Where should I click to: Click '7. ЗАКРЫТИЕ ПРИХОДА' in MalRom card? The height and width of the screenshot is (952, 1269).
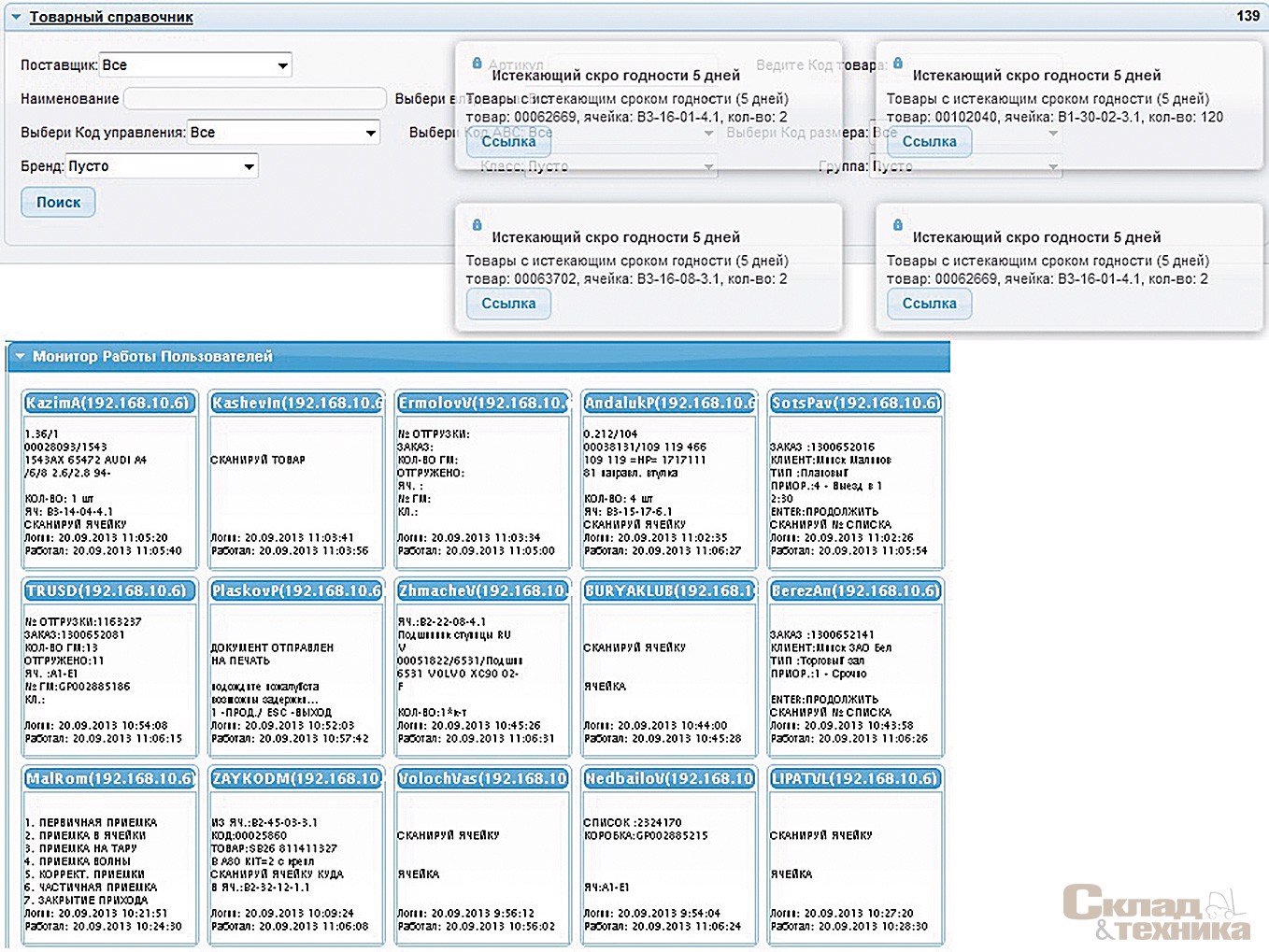point(86,901)
